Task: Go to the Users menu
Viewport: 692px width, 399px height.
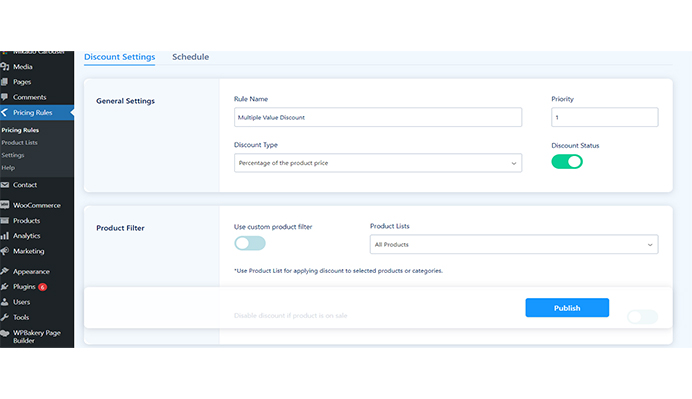Action: coord(21,302)
